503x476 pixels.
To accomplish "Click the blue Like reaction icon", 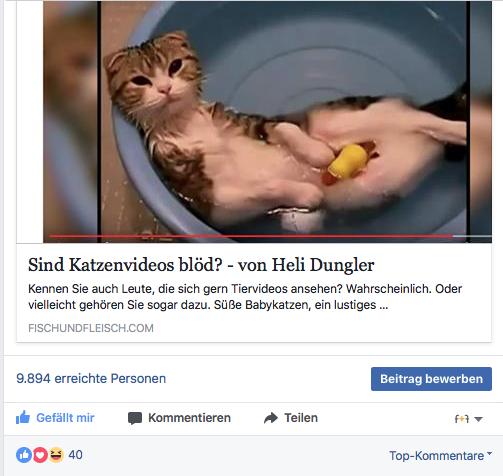I will (24, 455).
